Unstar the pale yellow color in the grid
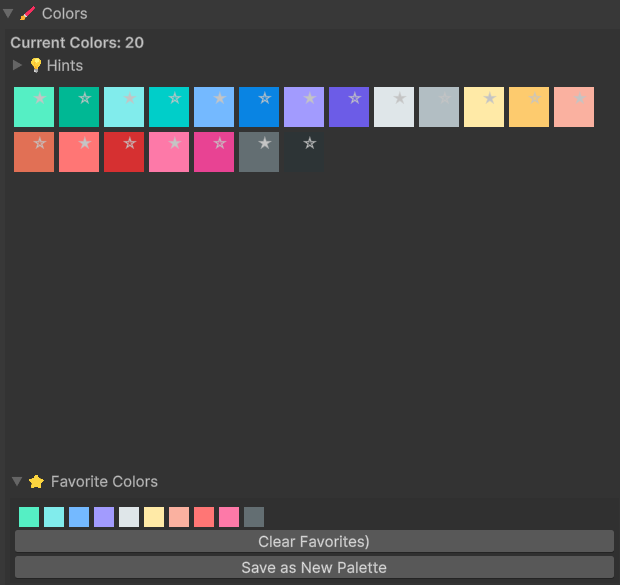620x585 pixels. (490, 98)
